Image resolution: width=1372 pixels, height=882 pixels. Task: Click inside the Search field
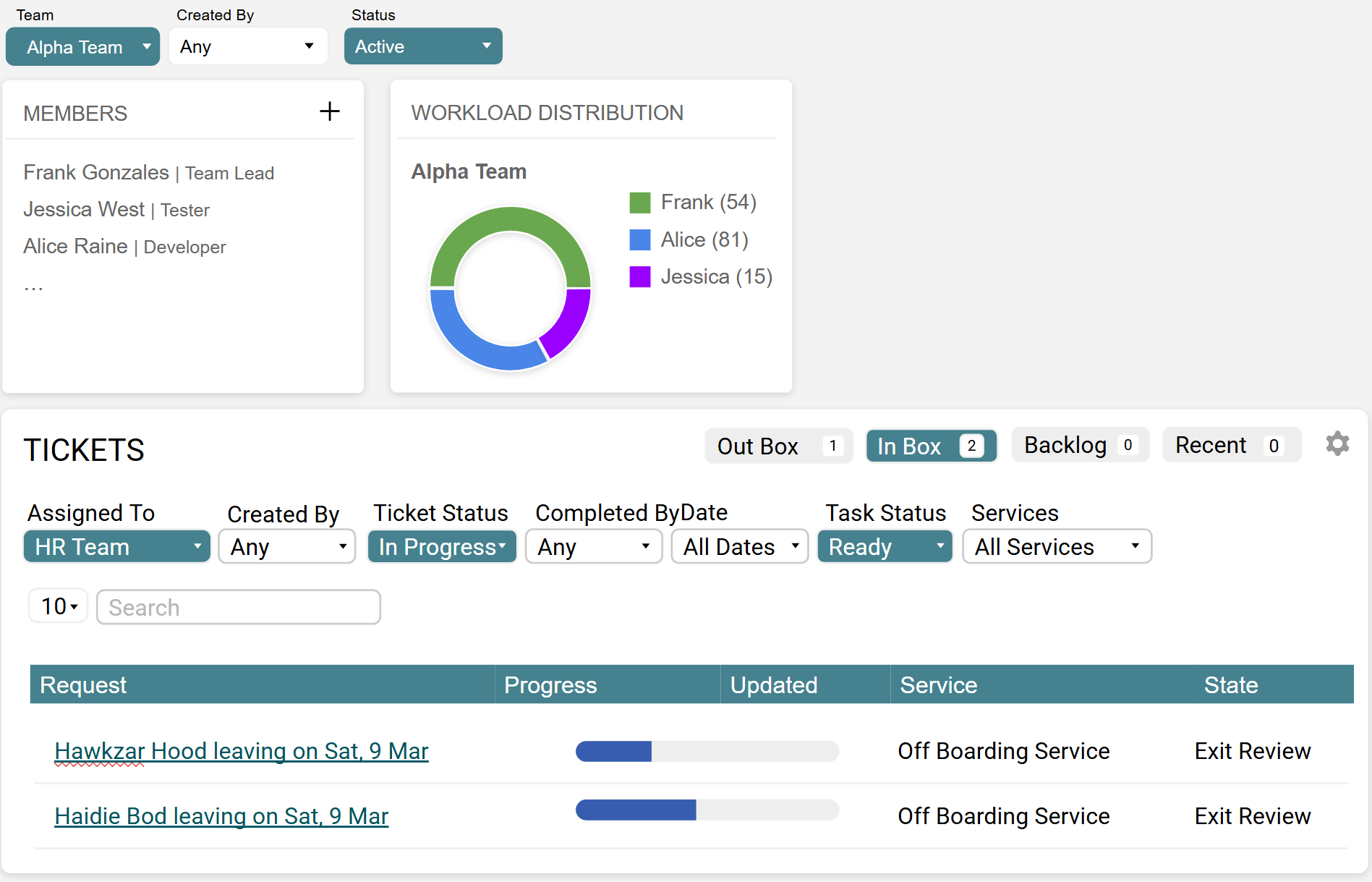pos(238,607)
